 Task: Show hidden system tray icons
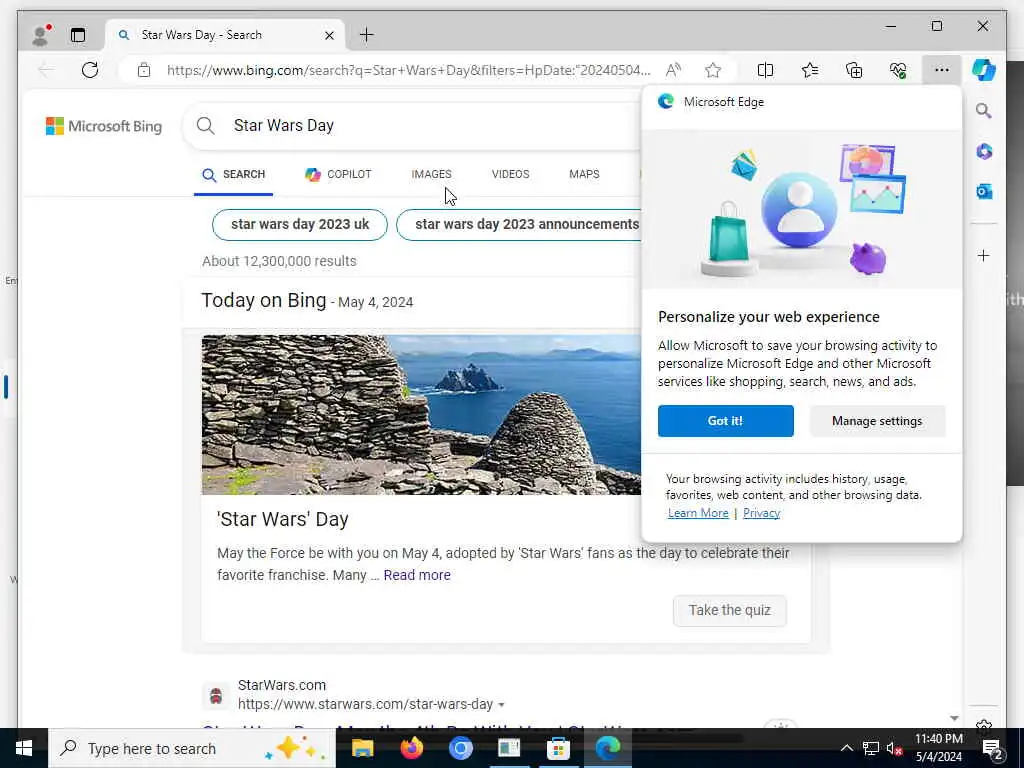[846, 748]
